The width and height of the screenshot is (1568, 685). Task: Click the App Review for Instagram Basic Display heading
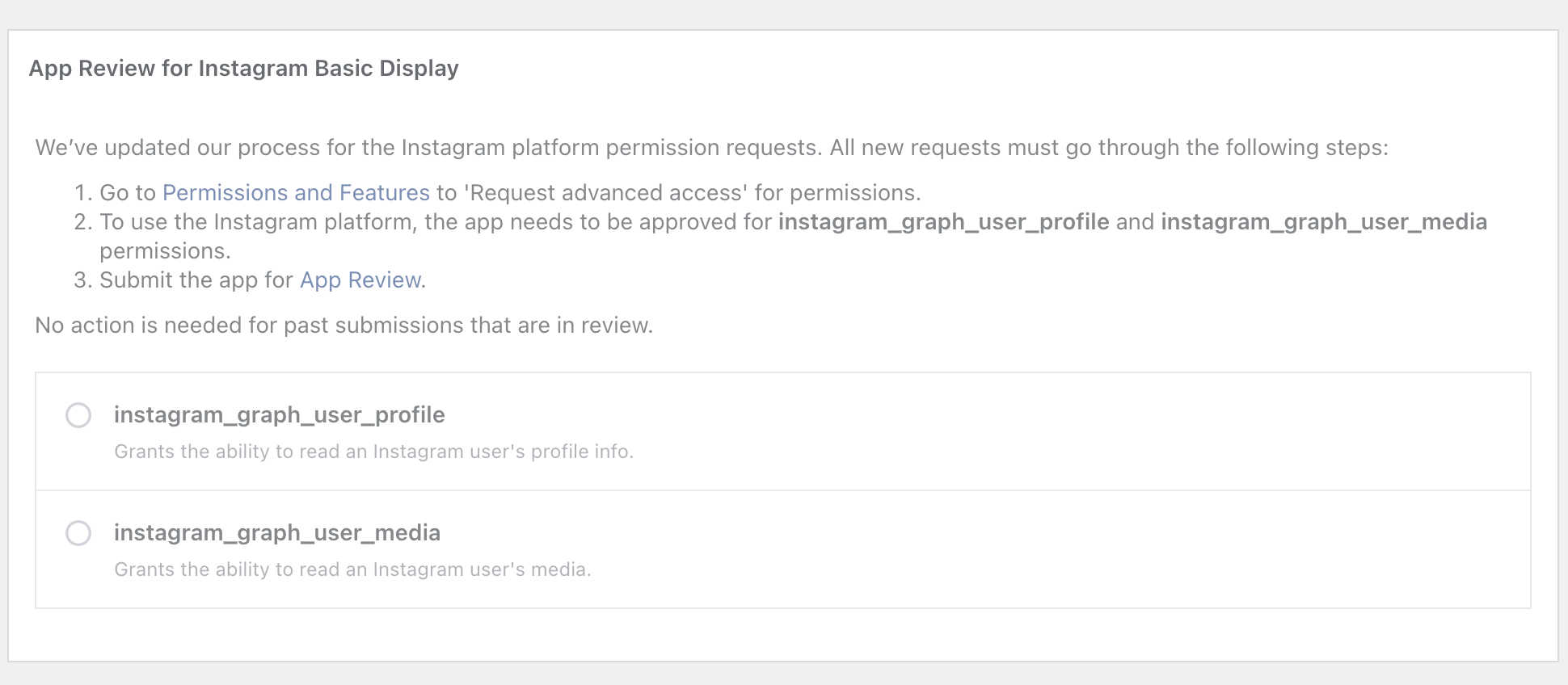244,69
